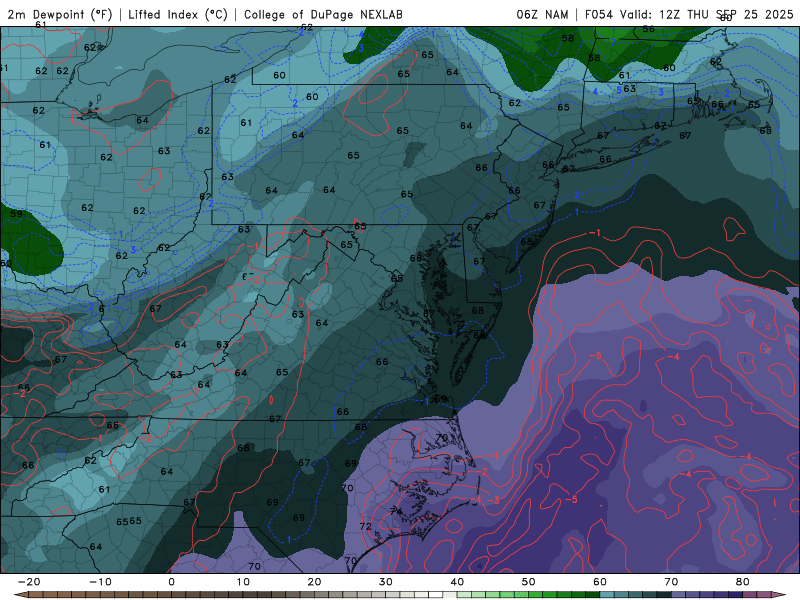This screenshot has height=600, width=800.
Task: Click the "74" dewpoint value on the map
Action: click(395, 511)
